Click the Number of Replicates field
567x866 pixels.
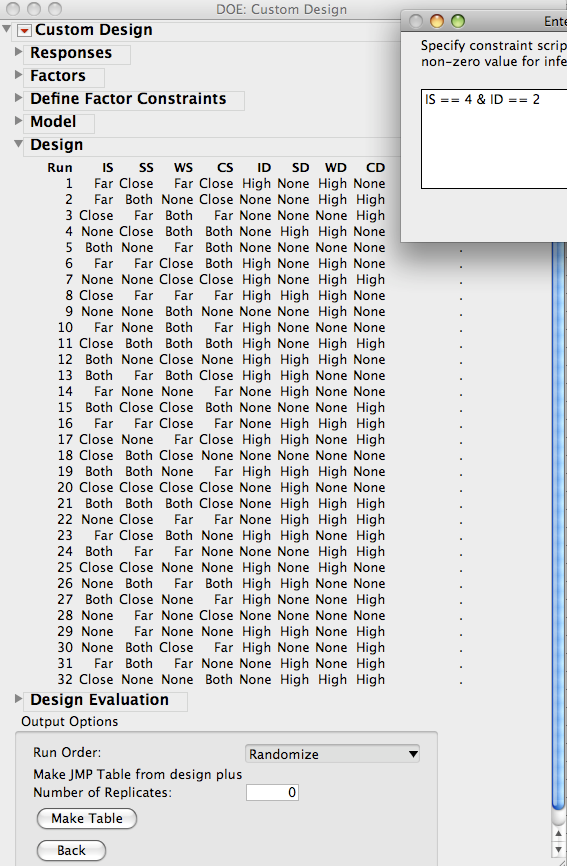pos(272,793)
